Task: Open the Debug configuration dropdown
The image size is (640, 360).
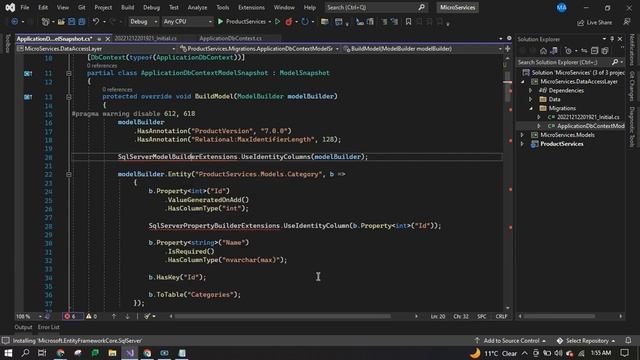Action: point(144,22)
